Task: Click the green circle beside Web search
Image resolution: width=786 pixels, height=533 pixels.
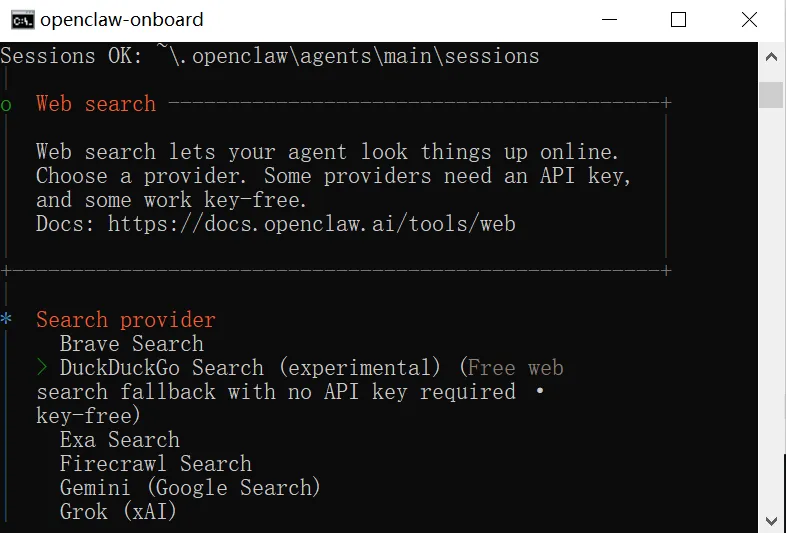Action: coord(7,105)
